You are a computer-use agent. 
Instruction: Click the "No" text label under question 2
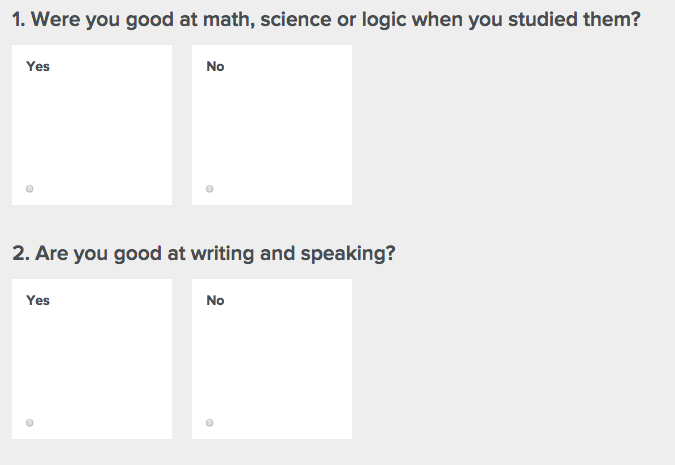tap(215, 301)
